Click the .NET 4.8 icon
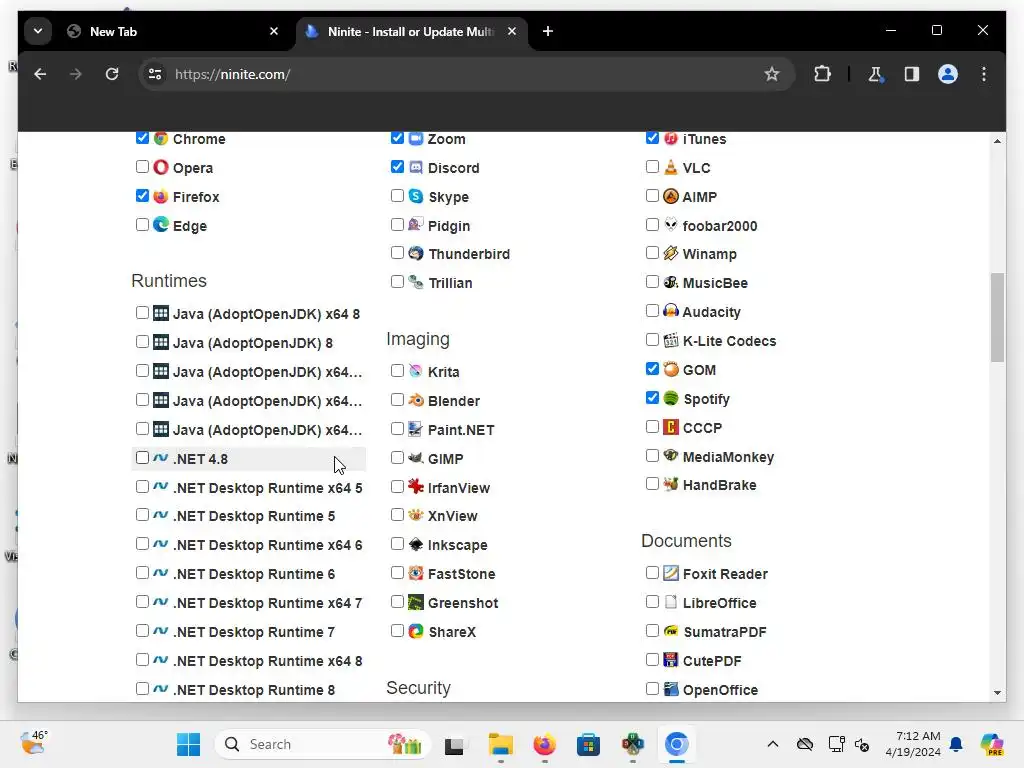Viewport: 1024px width, 768px height. [161, 458]
